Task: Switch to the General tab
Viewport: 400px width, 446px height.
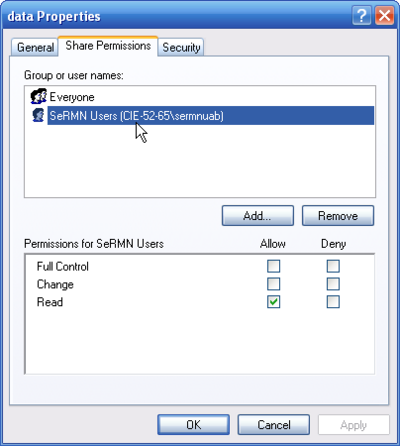Action: click(35, 47)
